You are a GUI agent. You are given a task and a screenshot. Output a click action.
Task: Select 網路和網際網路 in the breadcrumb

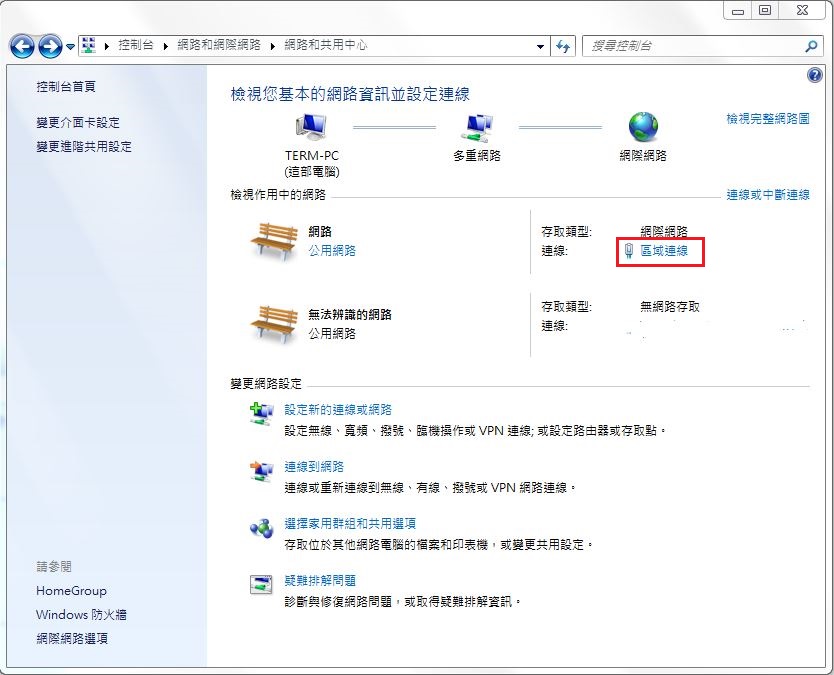[218, 46]
